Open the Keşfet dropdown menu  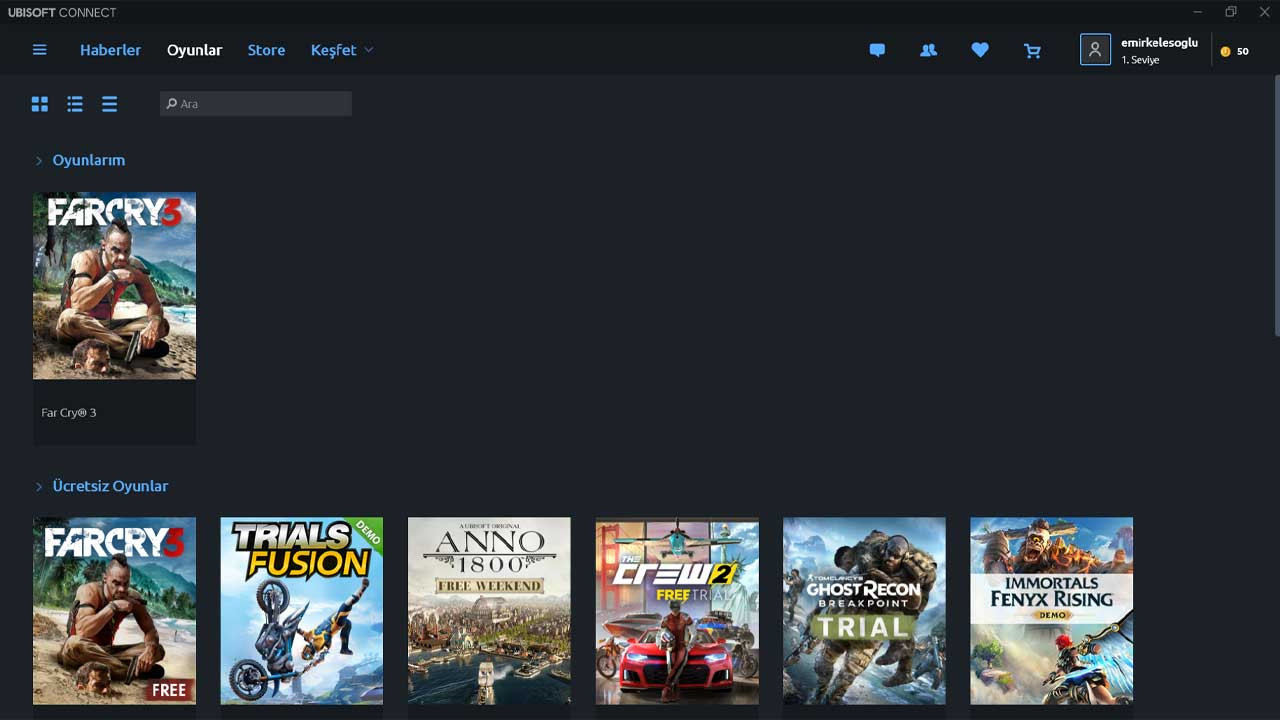[x=341, y=49]
